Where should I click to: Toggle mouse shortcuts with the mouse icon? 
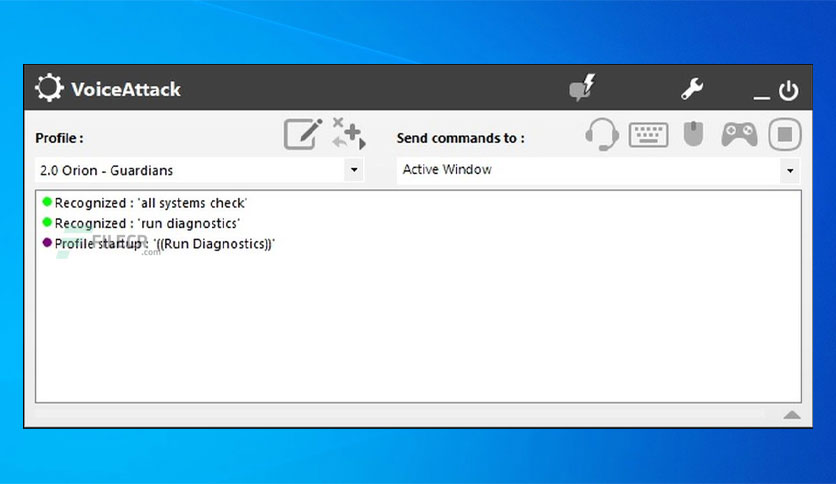(x=693, y=133)
